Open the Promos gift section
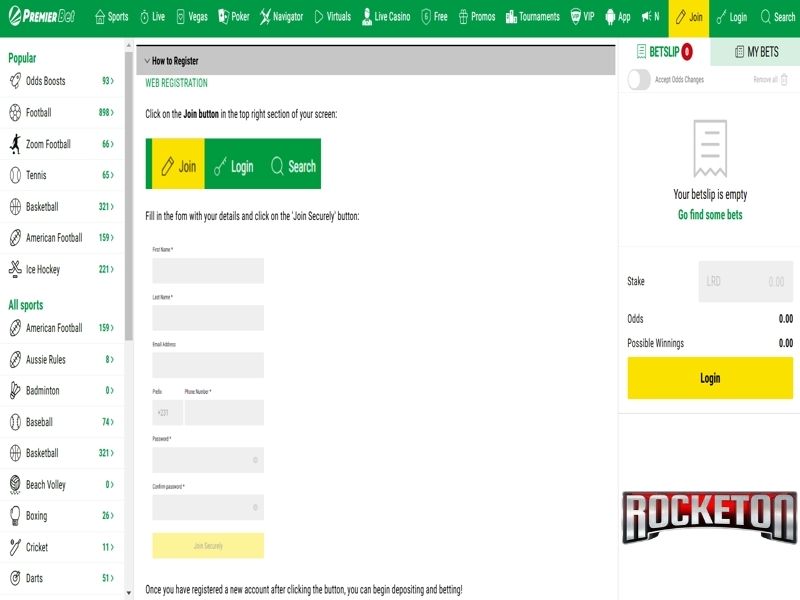This screenshot has height=600, width=800. coord(477,17)
